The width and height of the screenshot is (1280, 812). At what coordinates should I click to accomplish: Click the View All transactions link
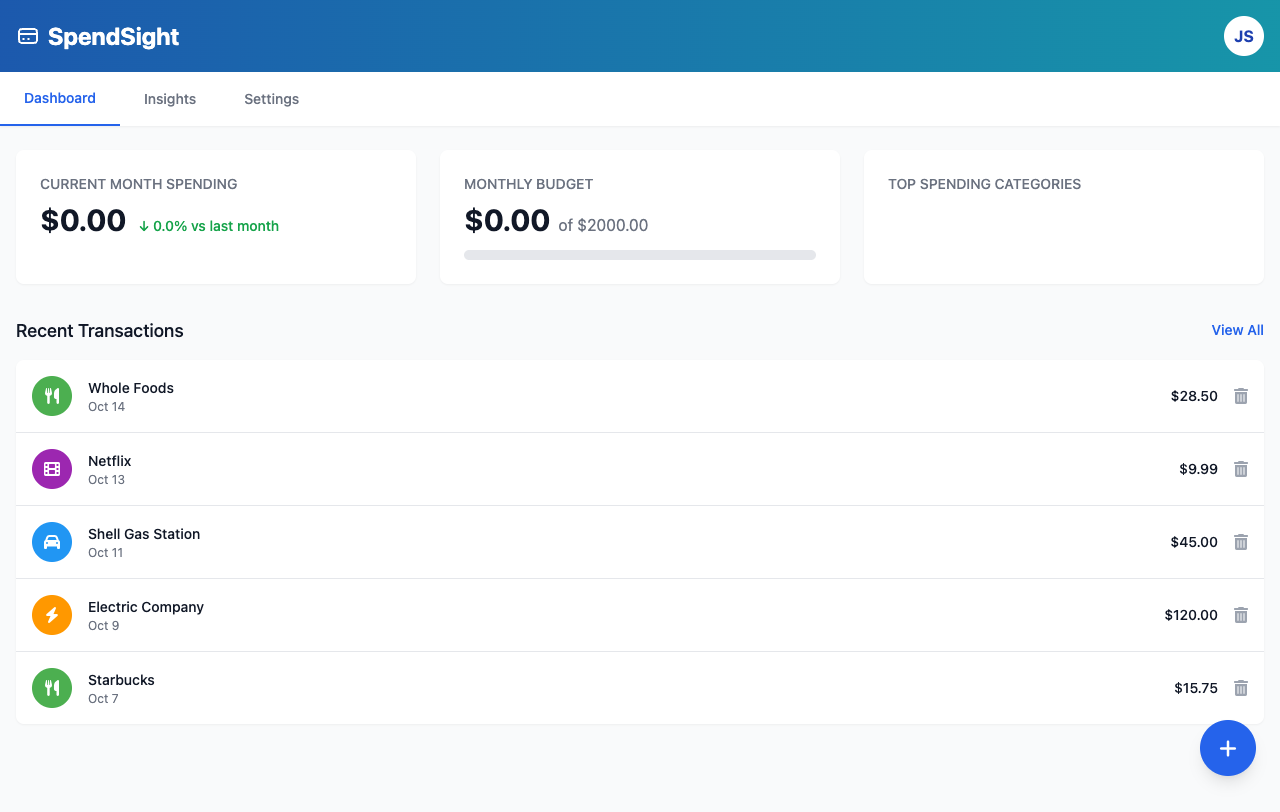1237,330
